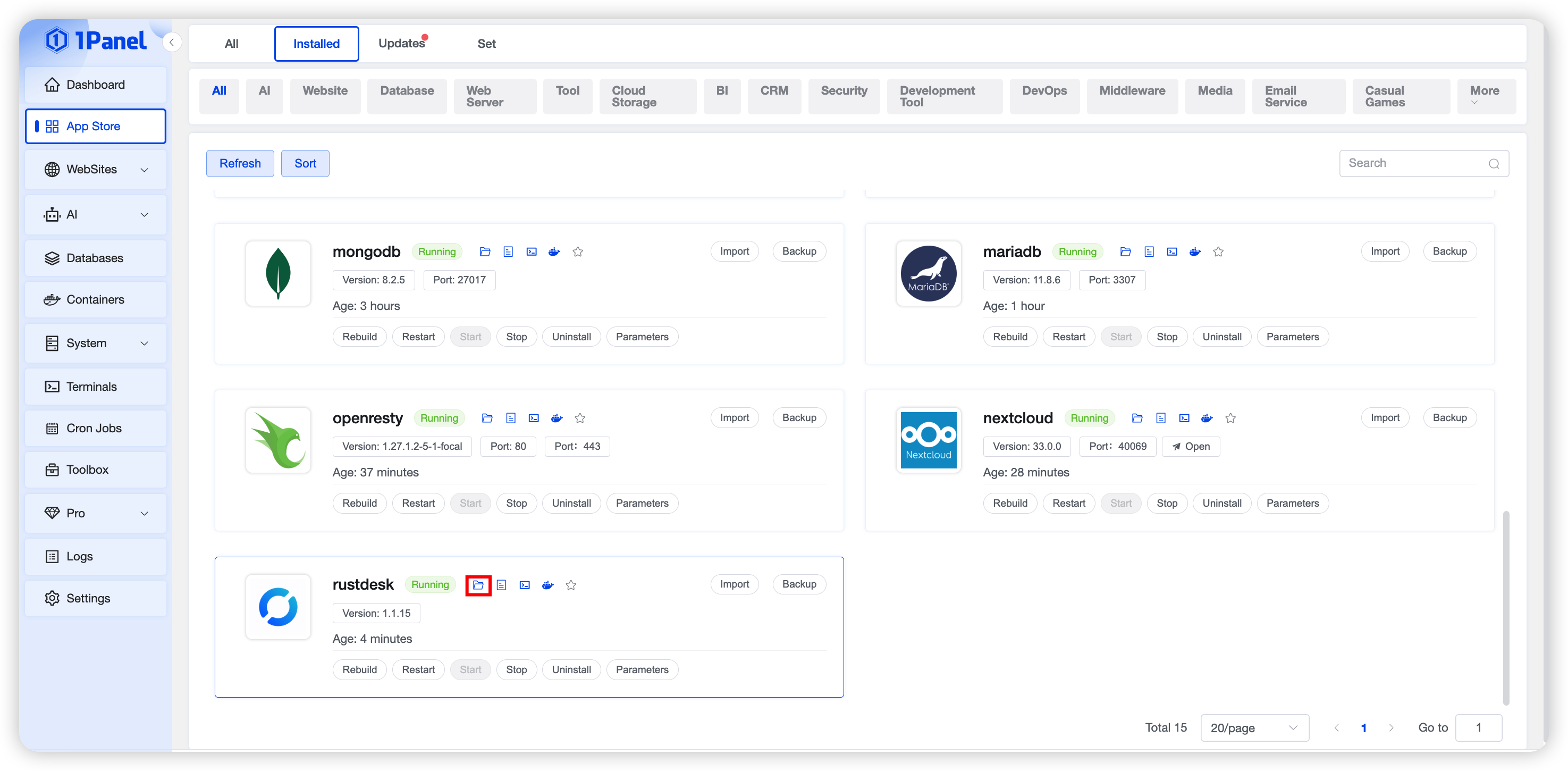
Task: View openresty log document icon
Action: pos(510,418)
